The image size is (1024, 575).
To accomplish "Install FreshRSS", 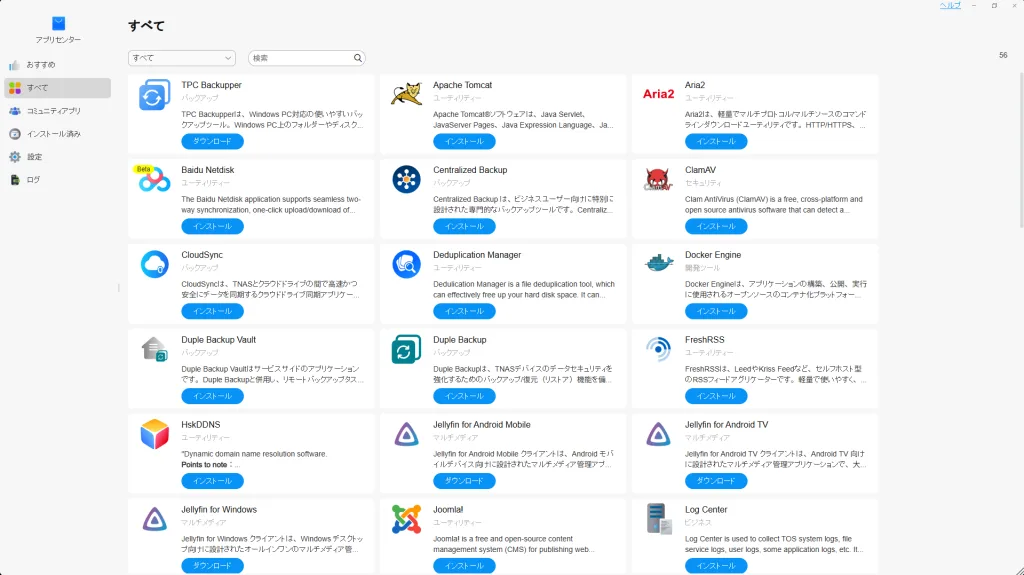I will pos(716,396).
